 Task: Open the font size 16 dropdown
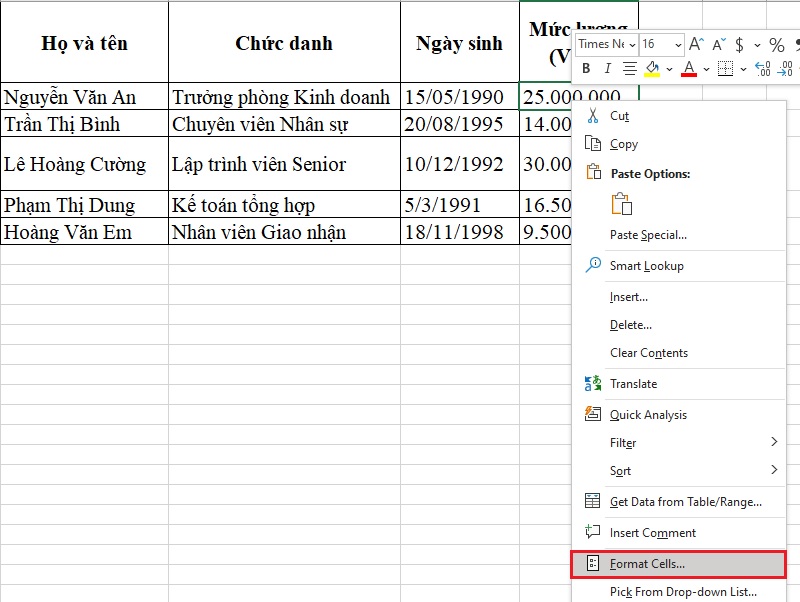tap(678, 45)
